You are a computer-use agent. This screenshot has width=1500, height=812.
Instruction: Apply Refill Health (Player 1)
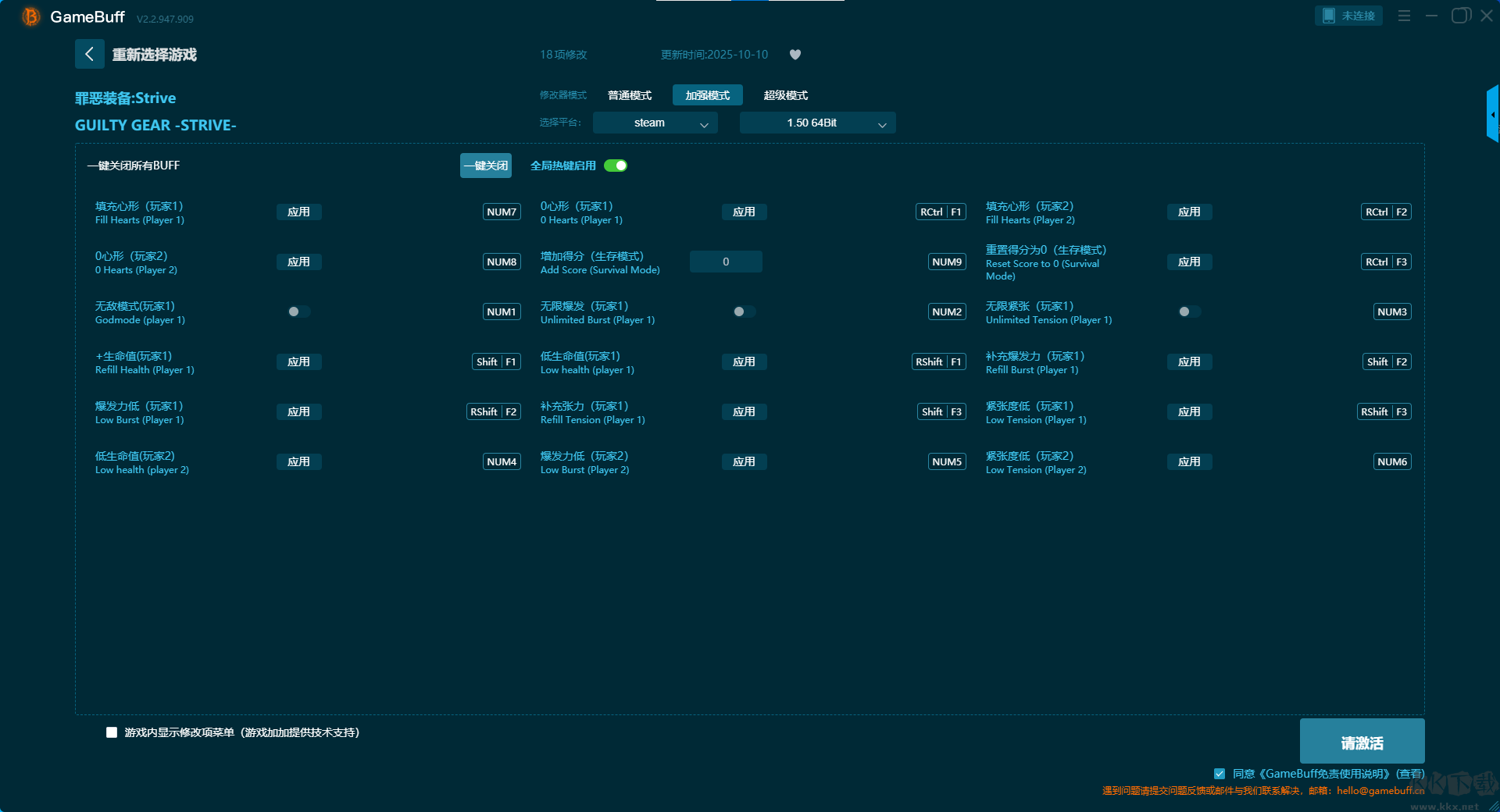[x=298, y=361]
